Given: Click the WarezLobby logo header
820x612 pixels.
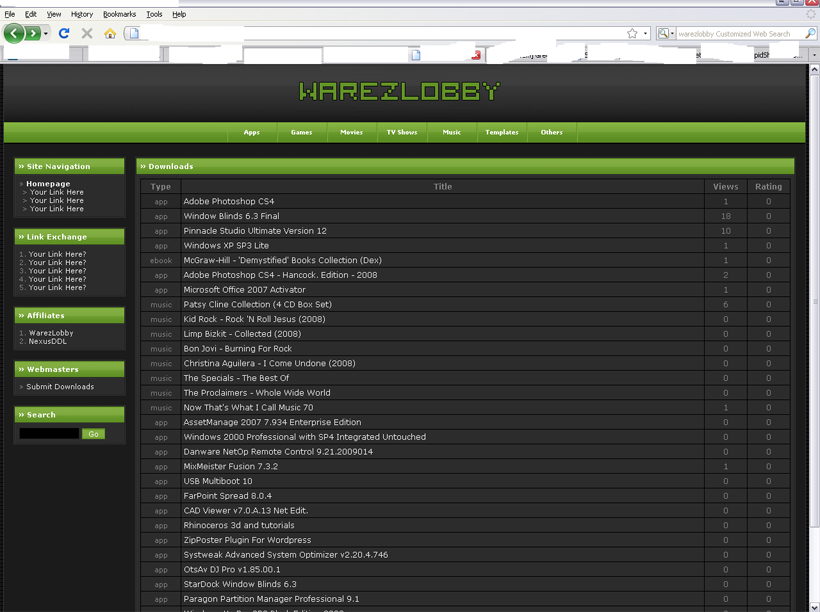Looking at the screenshot, I should coord(399,91).
